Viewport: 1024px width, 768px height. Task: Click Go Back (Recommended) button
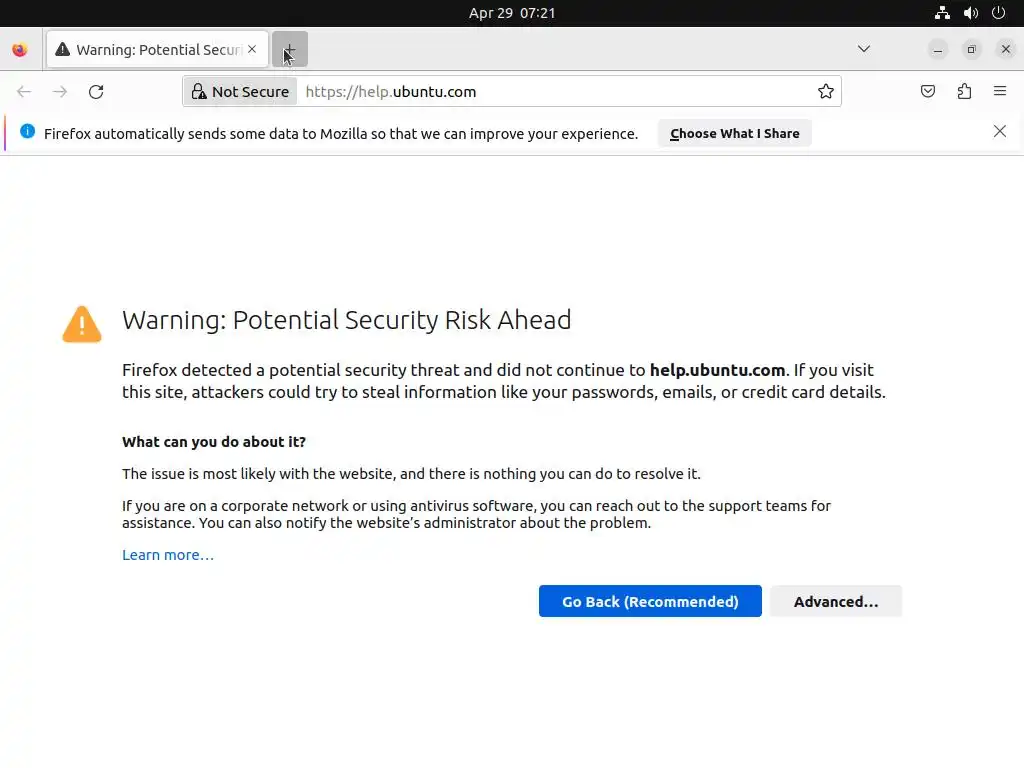click(650, 601)
